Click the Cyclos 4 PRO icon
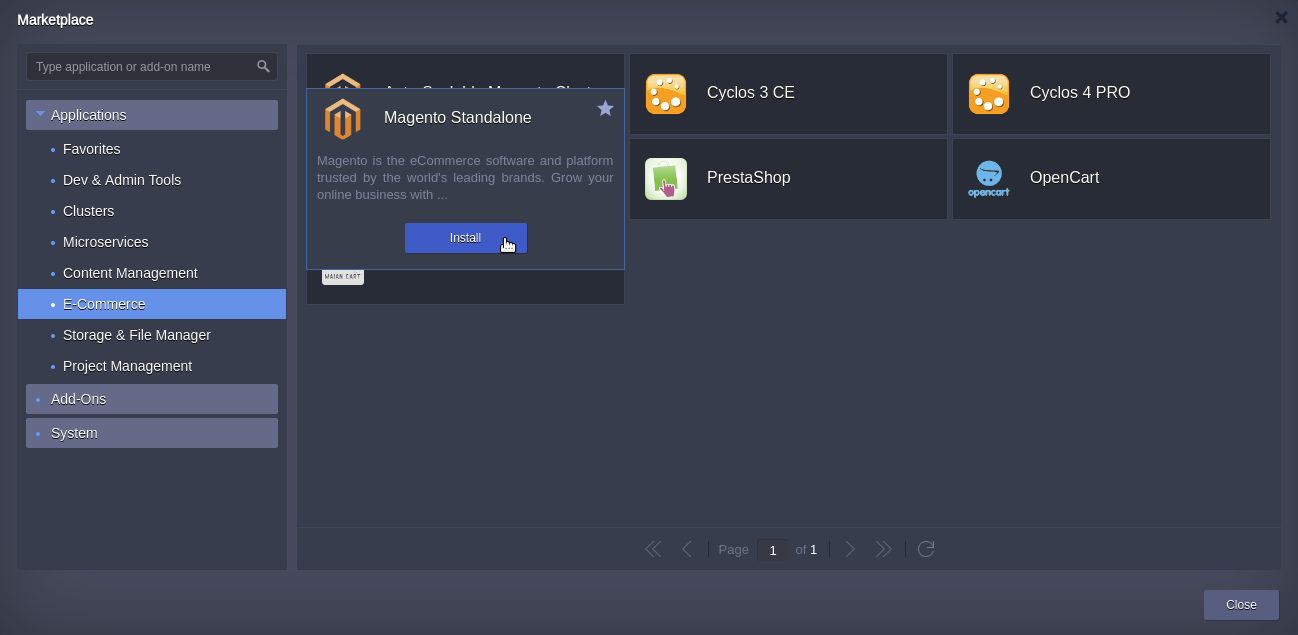The image size is (1298, 635). point(988,94)
